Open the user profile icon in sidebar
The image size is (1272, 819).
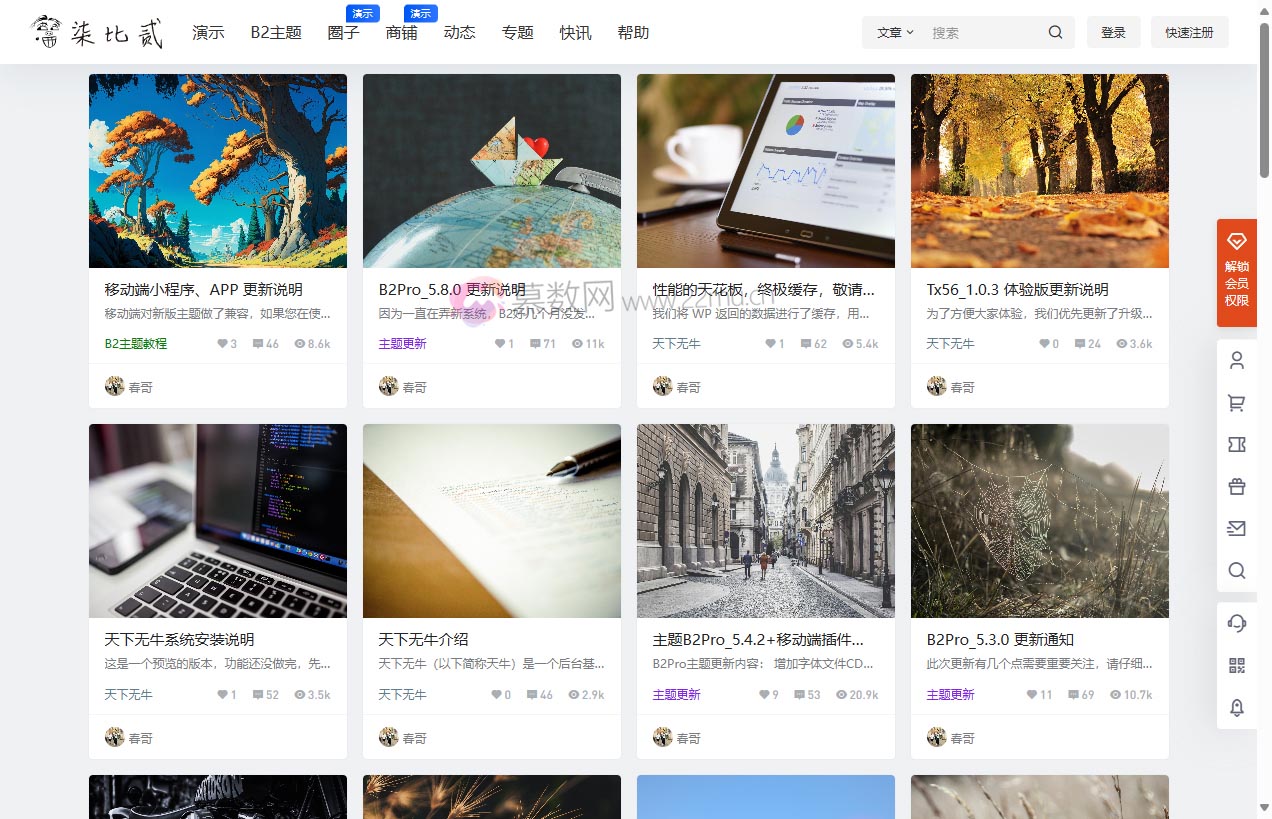(x=1237, y=361)
